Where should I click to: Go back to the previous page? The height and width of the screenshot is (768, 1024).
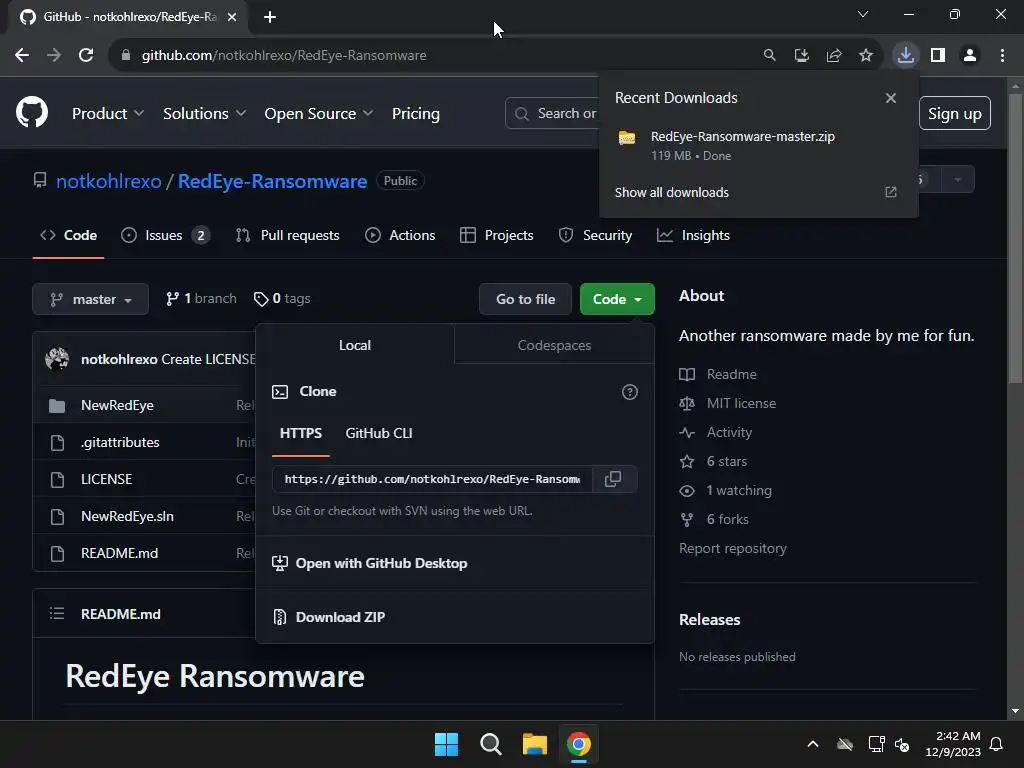click(x=22, y=55)
